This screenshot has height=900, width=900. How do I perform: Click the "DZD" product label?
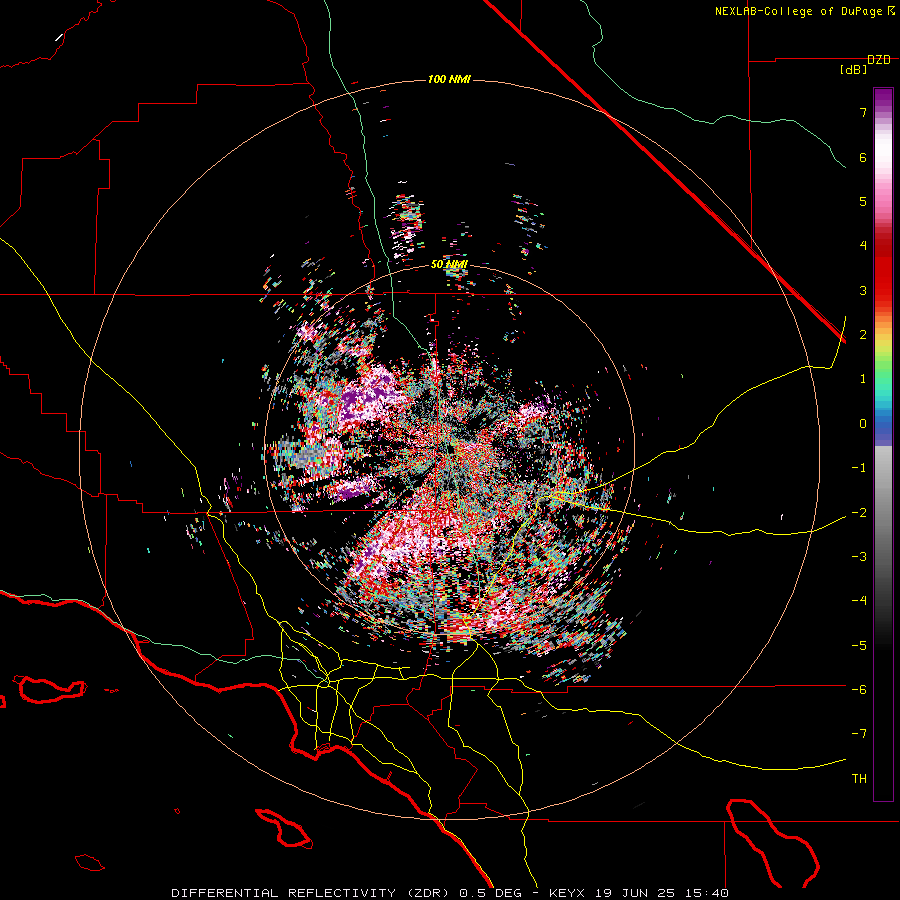pyautogui.click(x=879, y=60)
